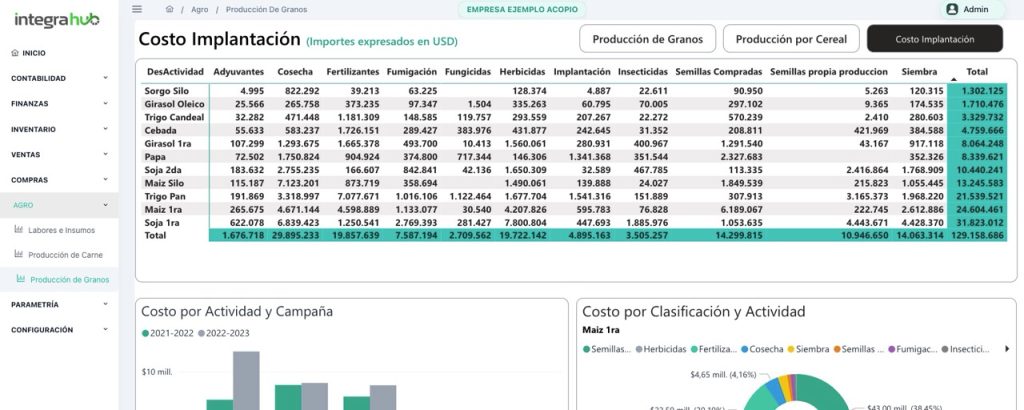Click the hamburger menu icon
Image resolution: width=1024 pixels, height=410 pixels.
coord(137,9)
